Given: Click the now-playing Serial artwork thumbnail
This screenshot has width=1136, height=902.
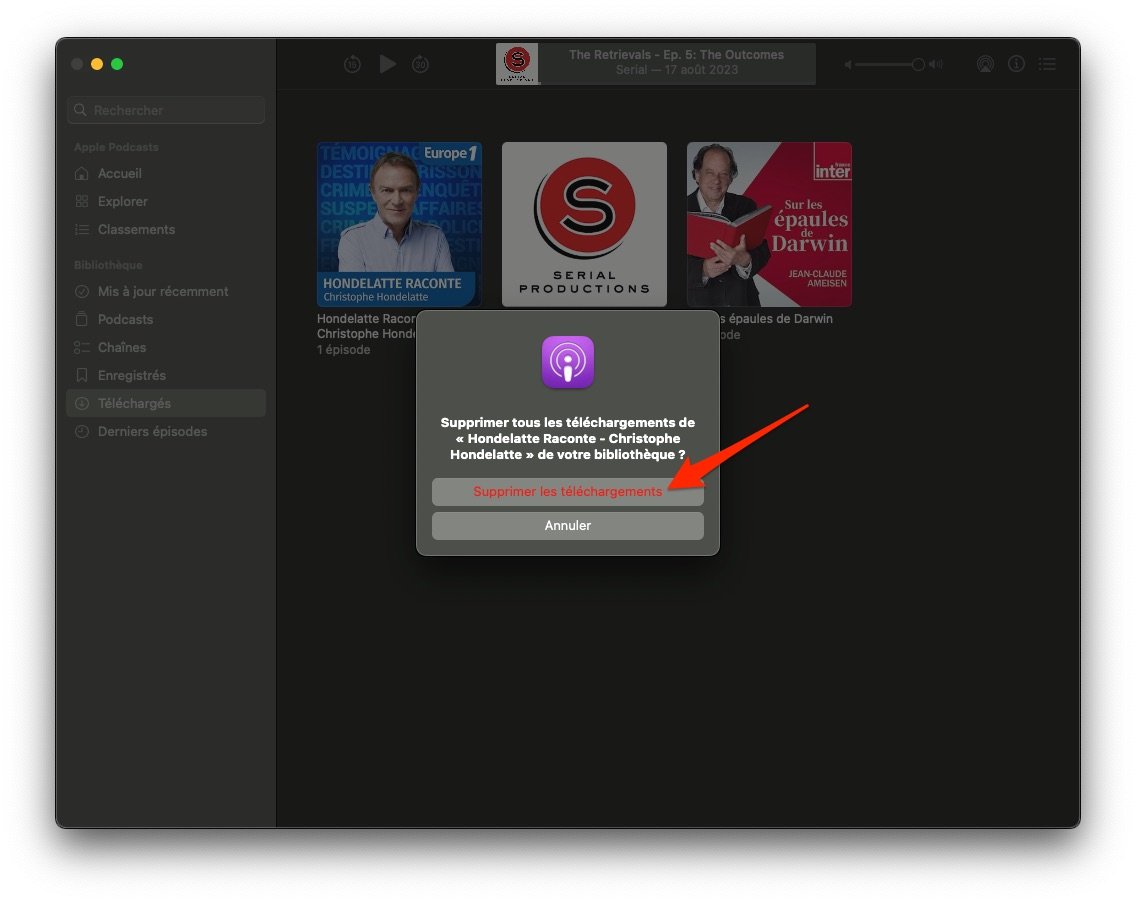Looking at the screenshot, I should pos(517,64).
